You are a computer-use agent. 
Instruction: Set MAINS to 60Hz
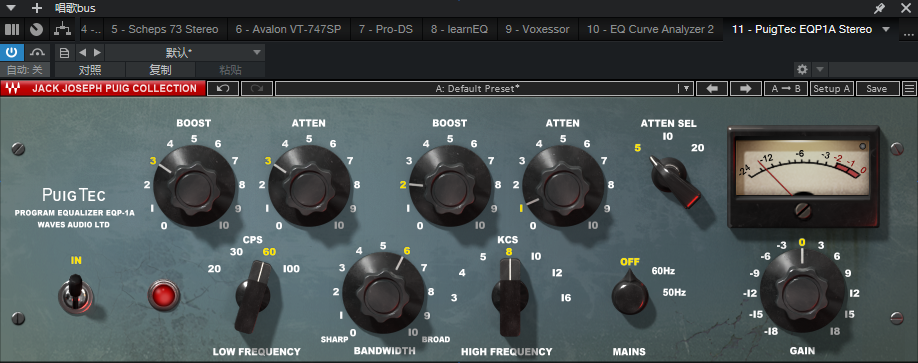pos(664,271)
